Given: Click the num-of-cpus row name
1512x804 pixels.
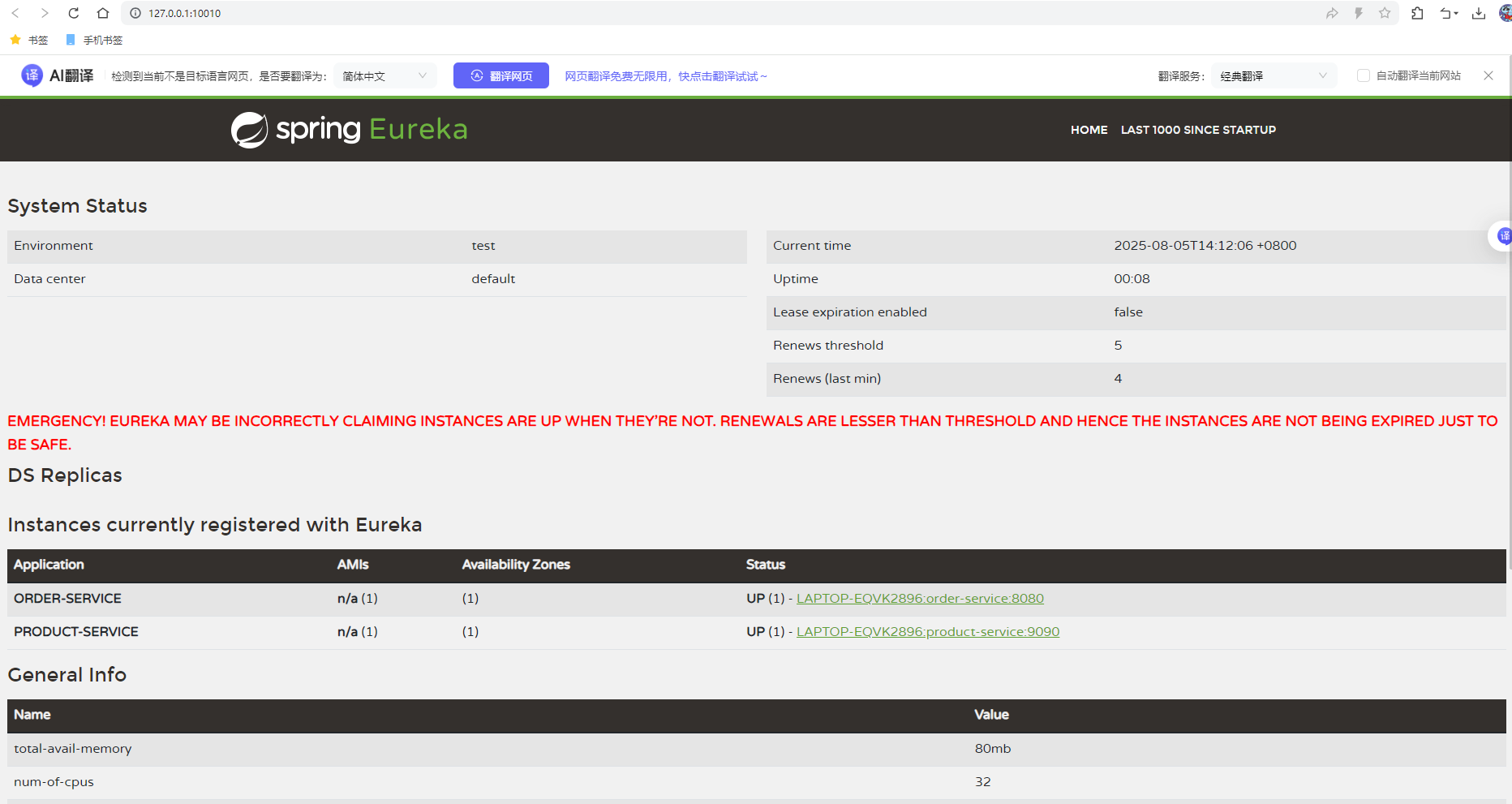Looking at the screenshot, I should click(x=54, y=782).
